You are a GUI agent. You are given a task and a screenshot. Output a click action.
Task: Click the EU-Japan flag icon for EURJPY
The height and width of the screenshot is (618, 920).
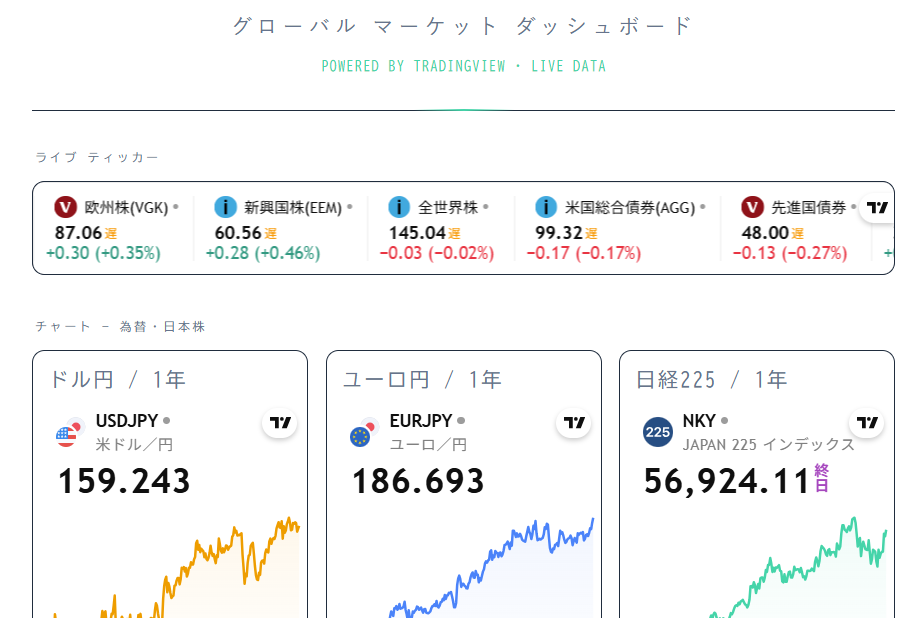[364, 433]
